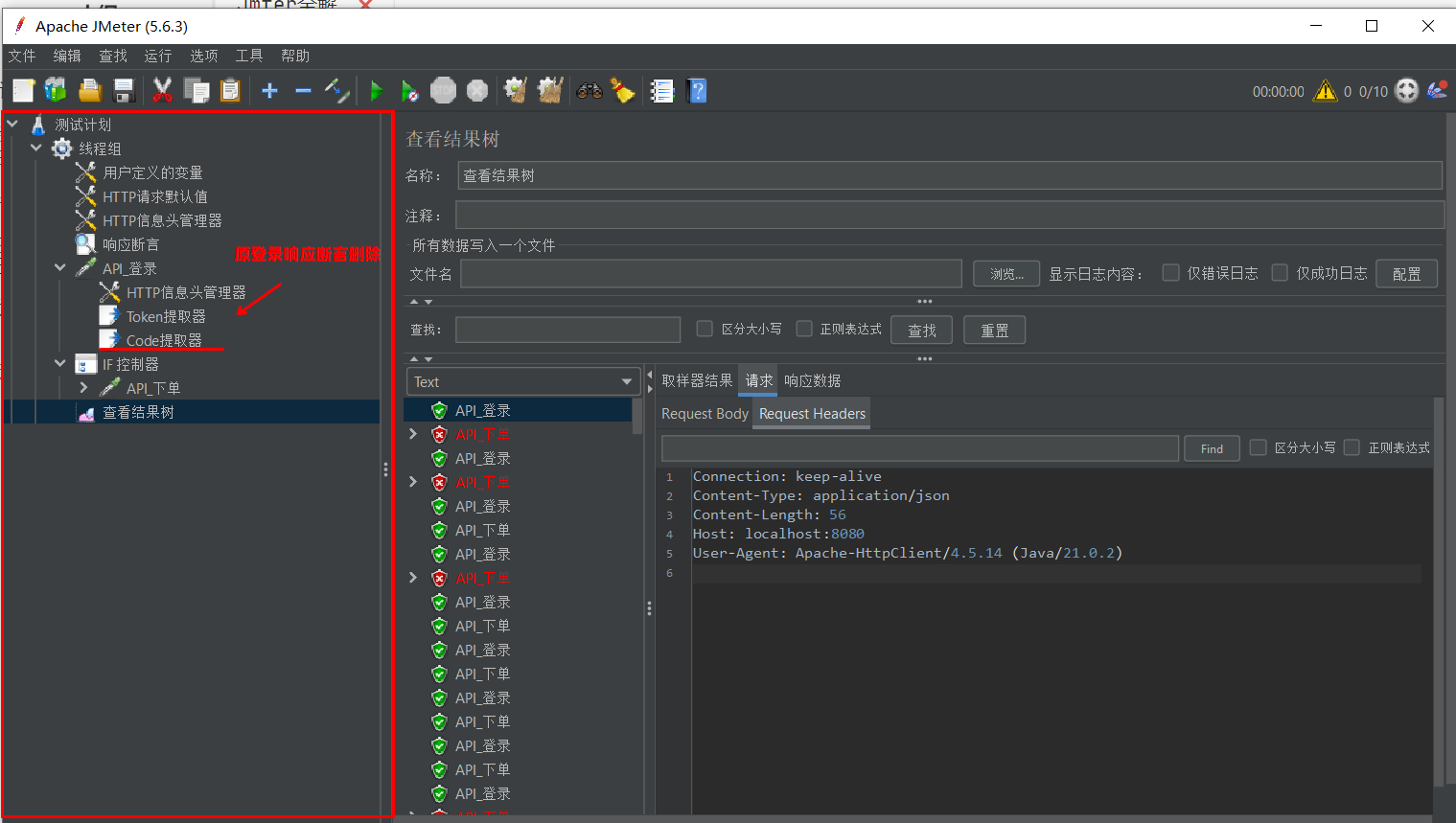Click the Save test plan icon
This screenshot has width=1456, height=823.
tap(124, 91)
